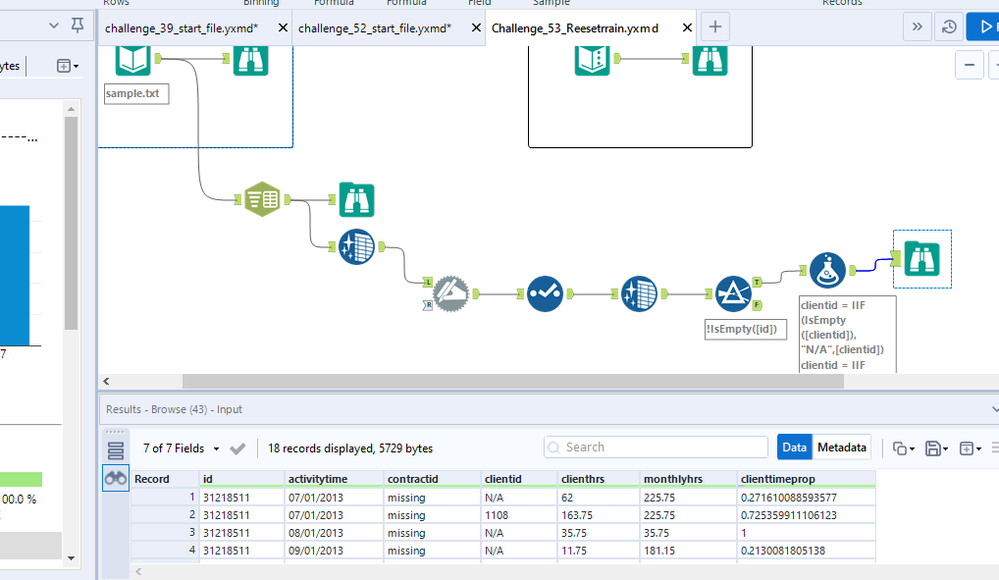Viewport: 999px width, 580px height.
Task: Expand the copy results dropdown
Action: pyautogui.click(x=904, y=448)
